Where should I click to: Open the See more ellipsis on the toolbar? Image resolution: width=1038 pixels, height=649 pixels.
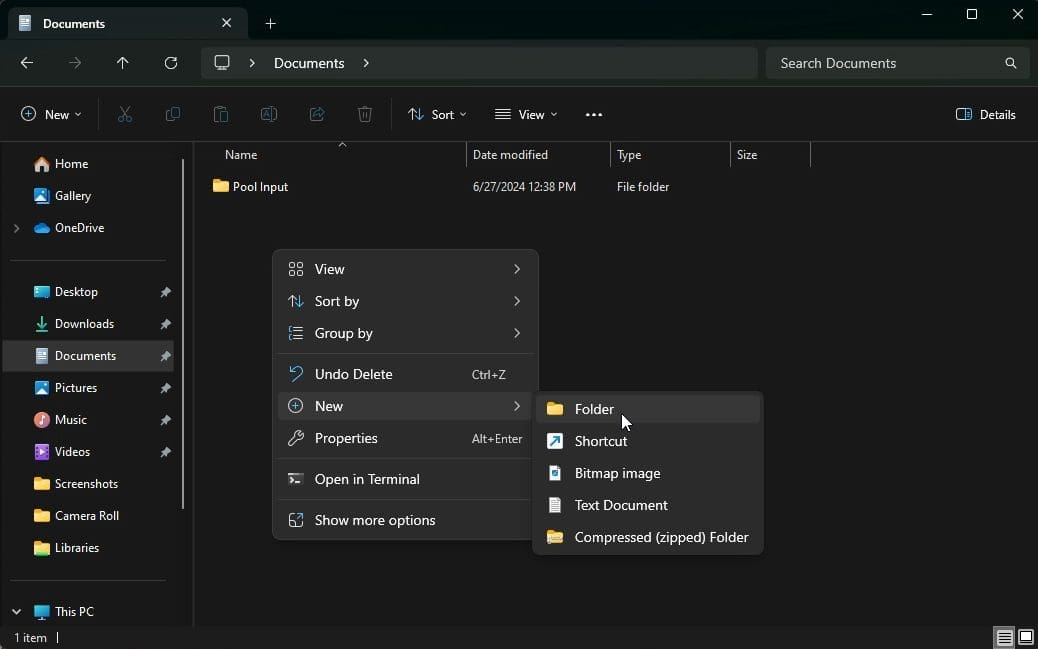click(x=594, y=114)
